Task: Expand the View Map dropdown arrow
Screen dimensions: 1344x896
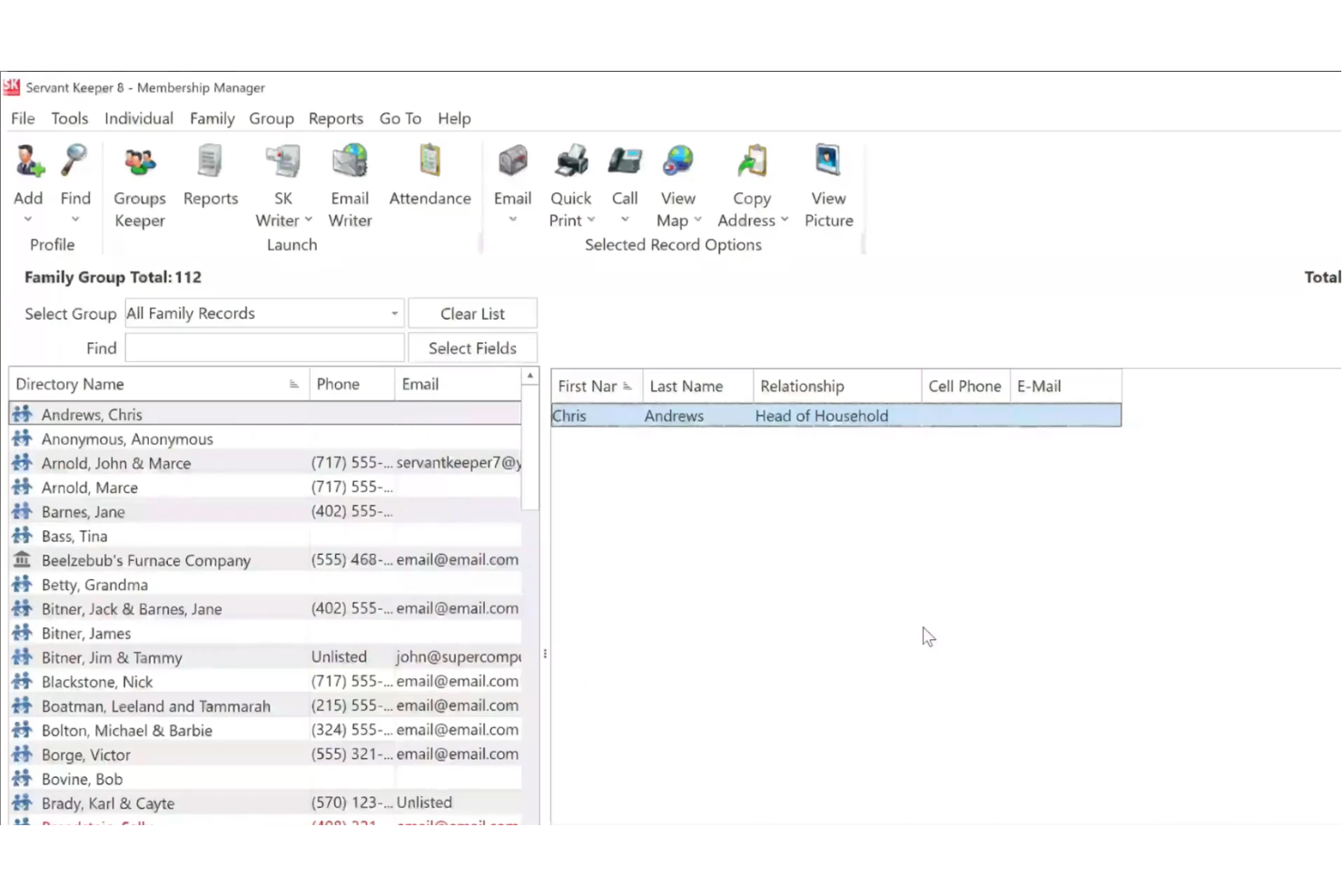Action: click(x=697, y=220)
